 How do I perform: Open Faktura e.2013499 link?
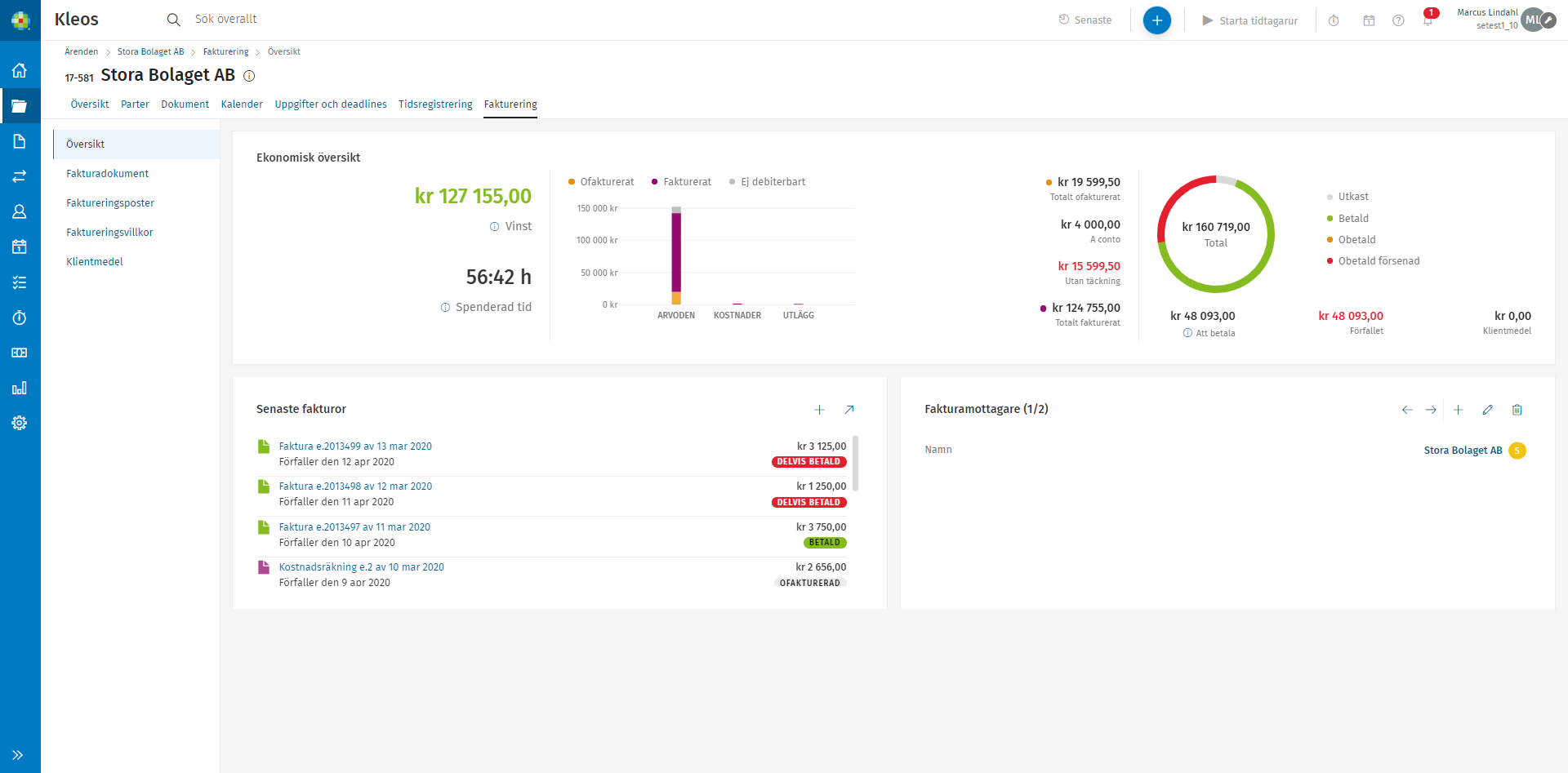355,446
